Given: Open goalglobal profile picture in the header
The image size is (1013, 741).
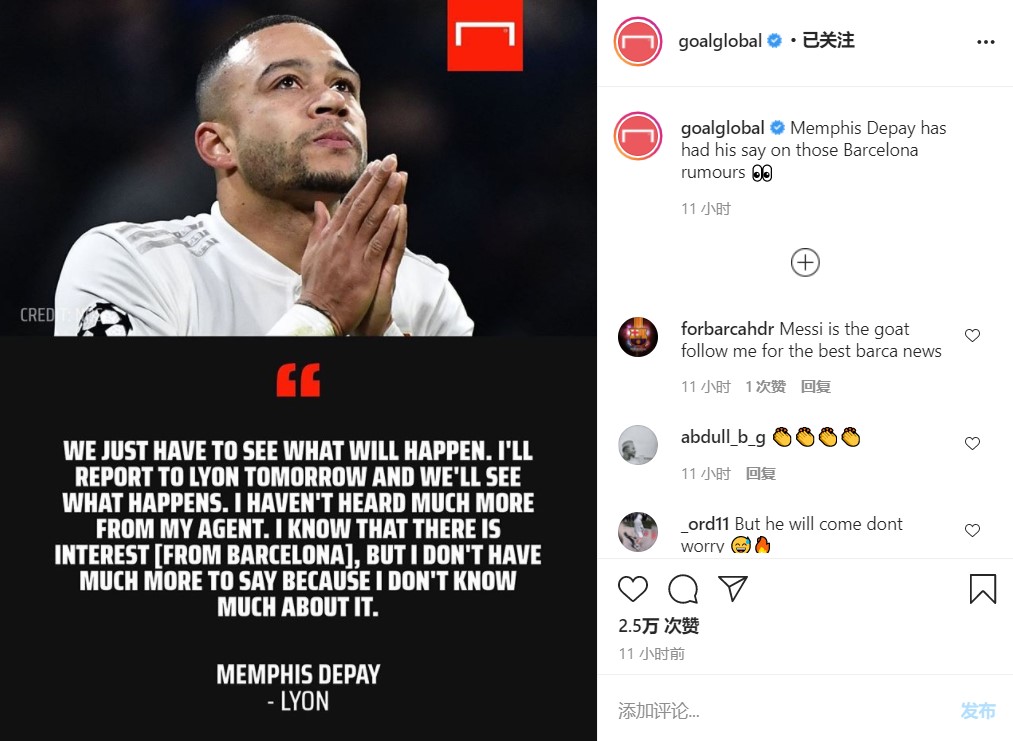Looking at the screenshot, I should [x=638, y=42].
